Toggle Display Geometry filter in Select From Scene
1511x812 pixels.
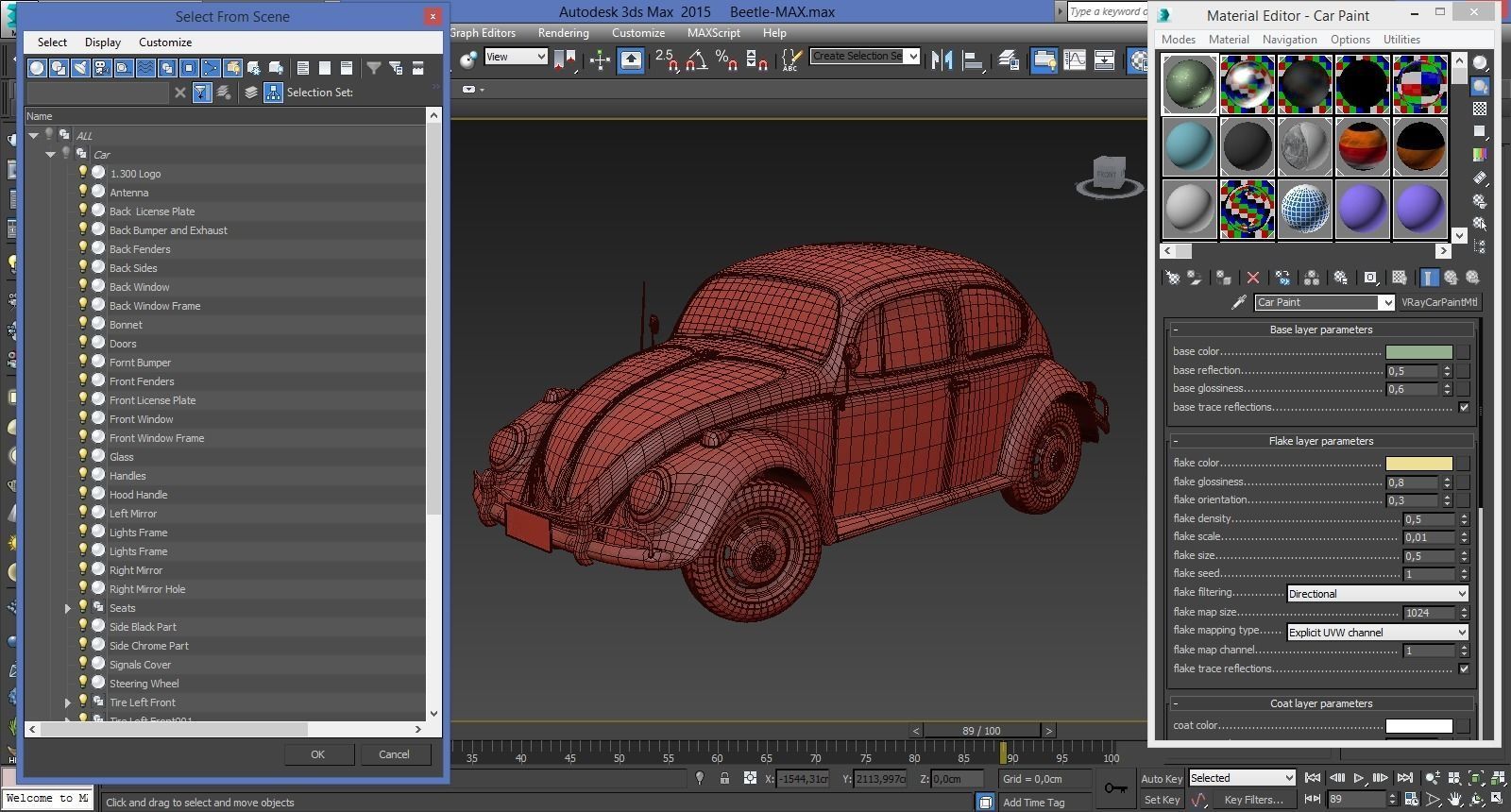pos(37,68)
